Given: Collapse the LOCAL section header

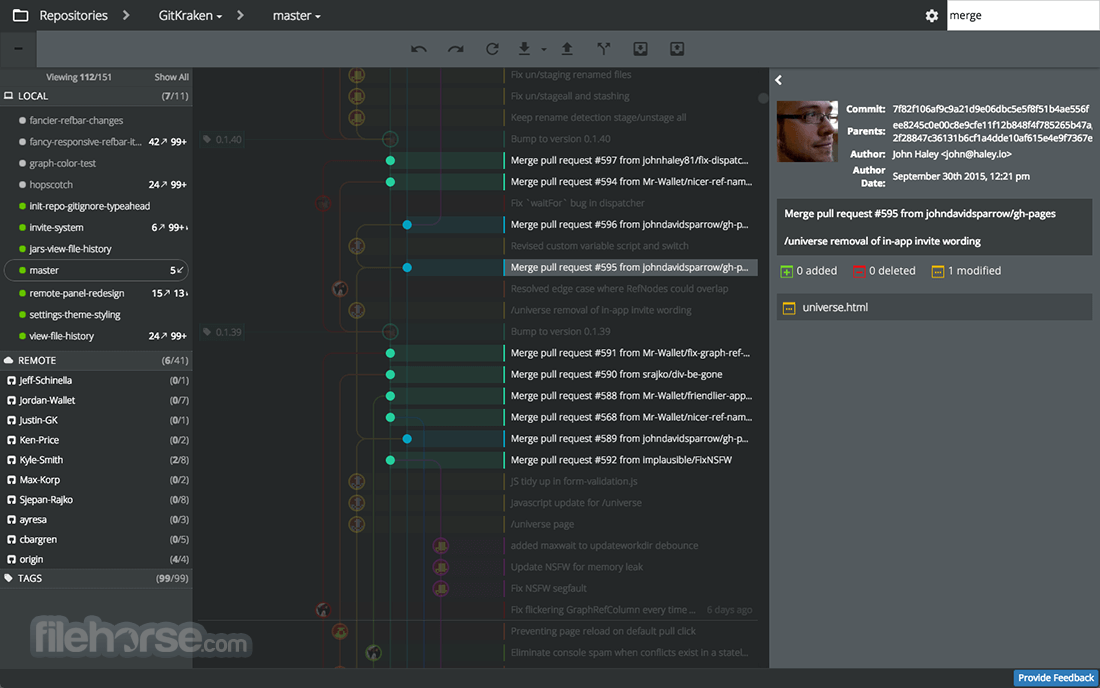Looking at the screenshot, I should [x=96, y=96].
